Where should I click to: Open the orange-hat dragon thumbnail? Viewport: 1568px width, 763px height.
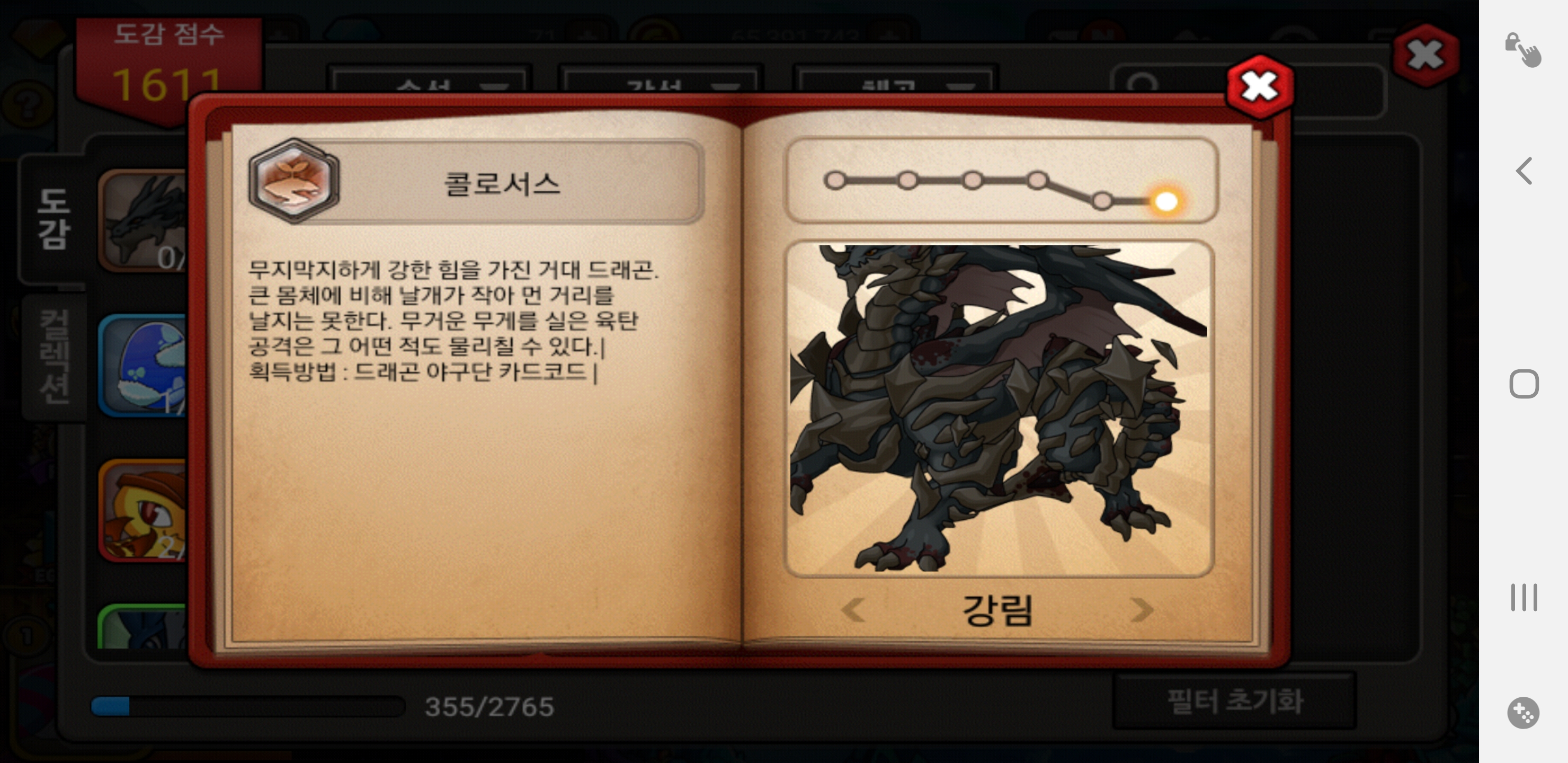(144, 510)
